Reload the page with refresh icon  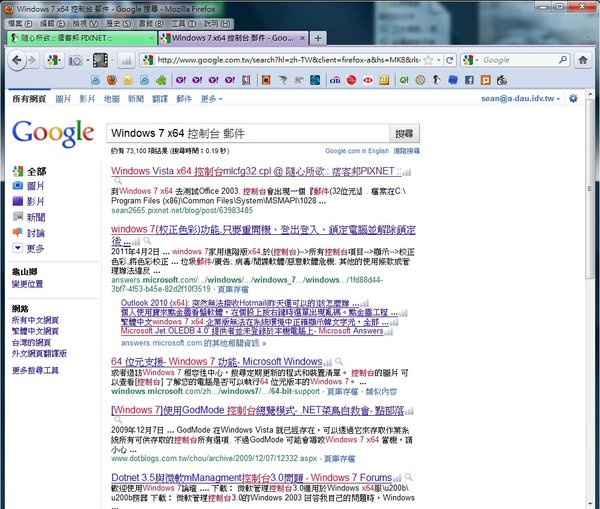pos(450,60)
